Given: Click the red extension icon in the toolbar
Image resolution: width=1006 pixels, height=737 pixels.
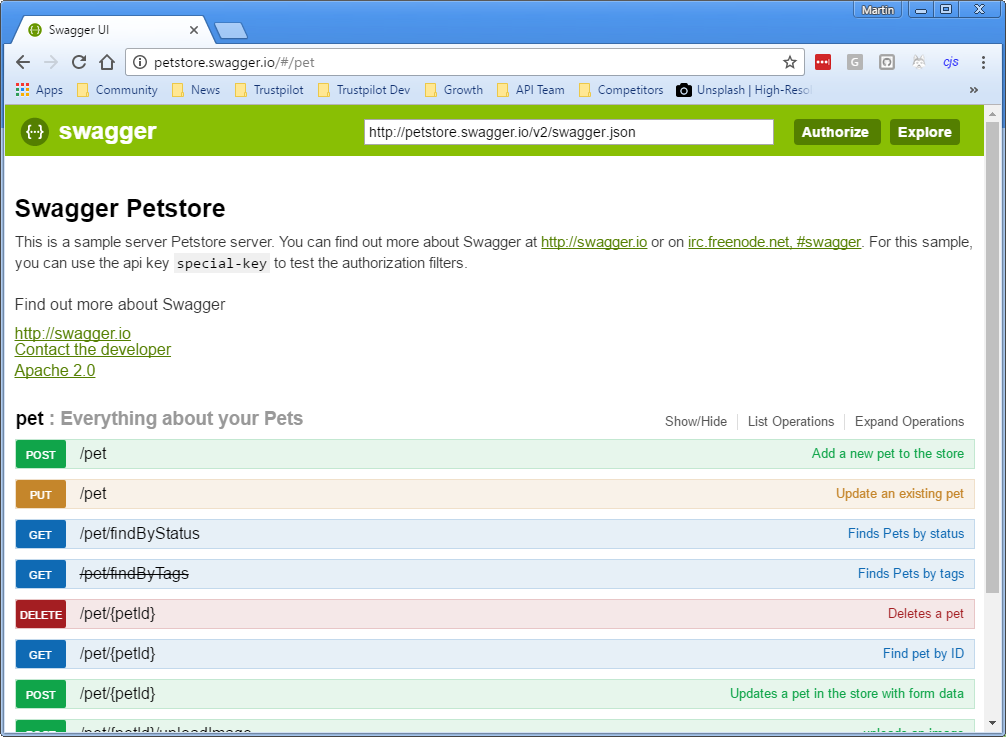Looking at the screenshot, I should [823, 62].
